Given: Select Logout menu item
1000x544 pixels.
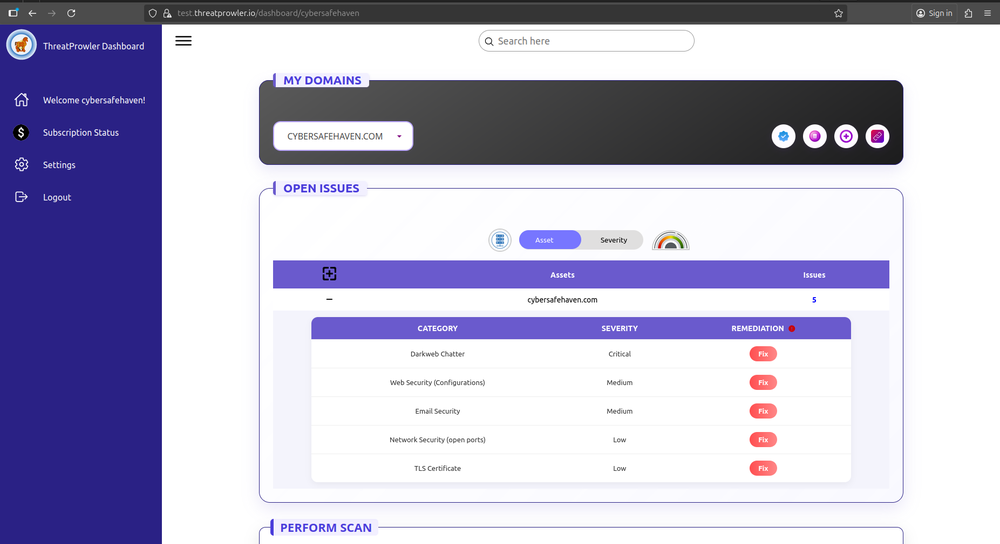Looking at the screenshot, I should (57, 197).
